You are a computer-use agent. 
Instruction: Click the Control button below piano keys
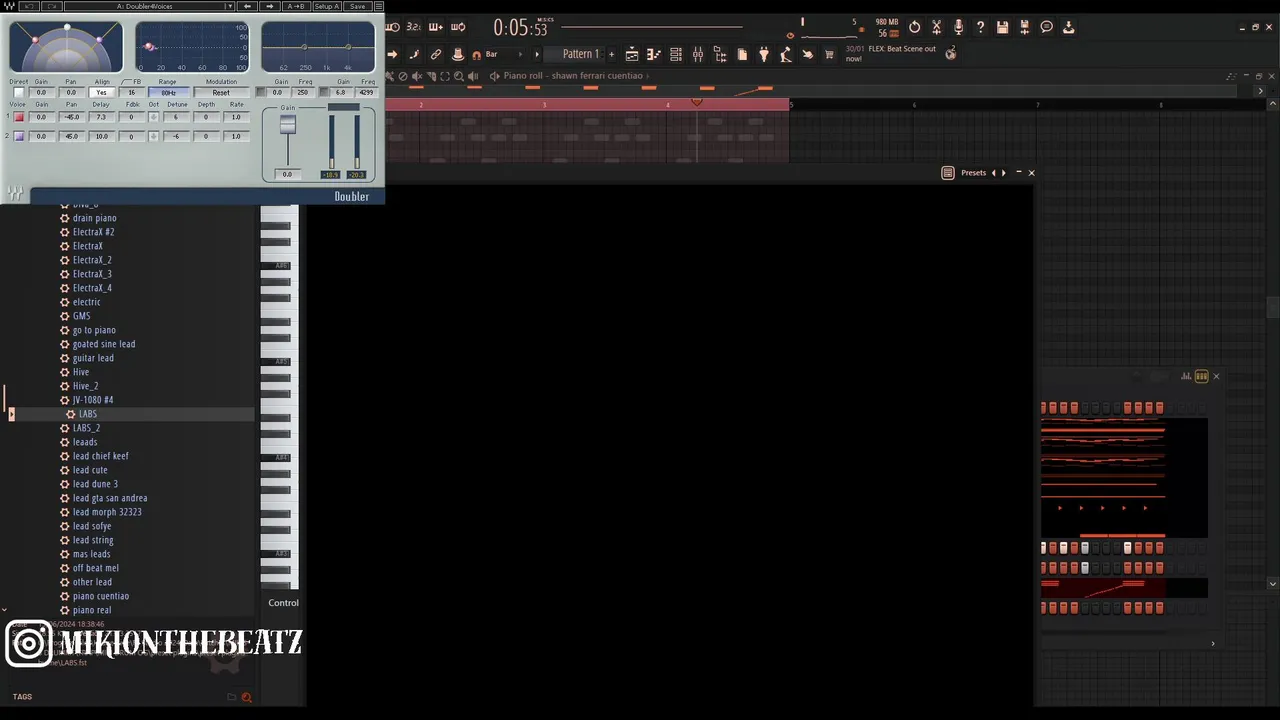tap(283, 603)
